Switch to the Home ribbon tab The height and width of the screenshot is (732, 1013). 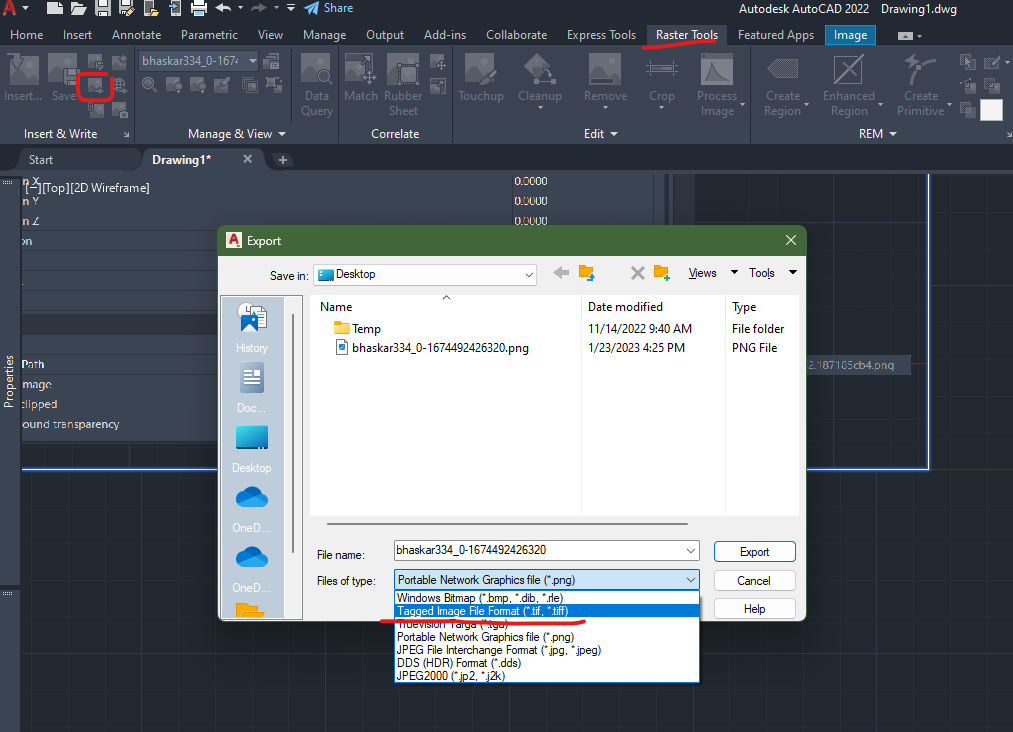(x=26, y=34)
